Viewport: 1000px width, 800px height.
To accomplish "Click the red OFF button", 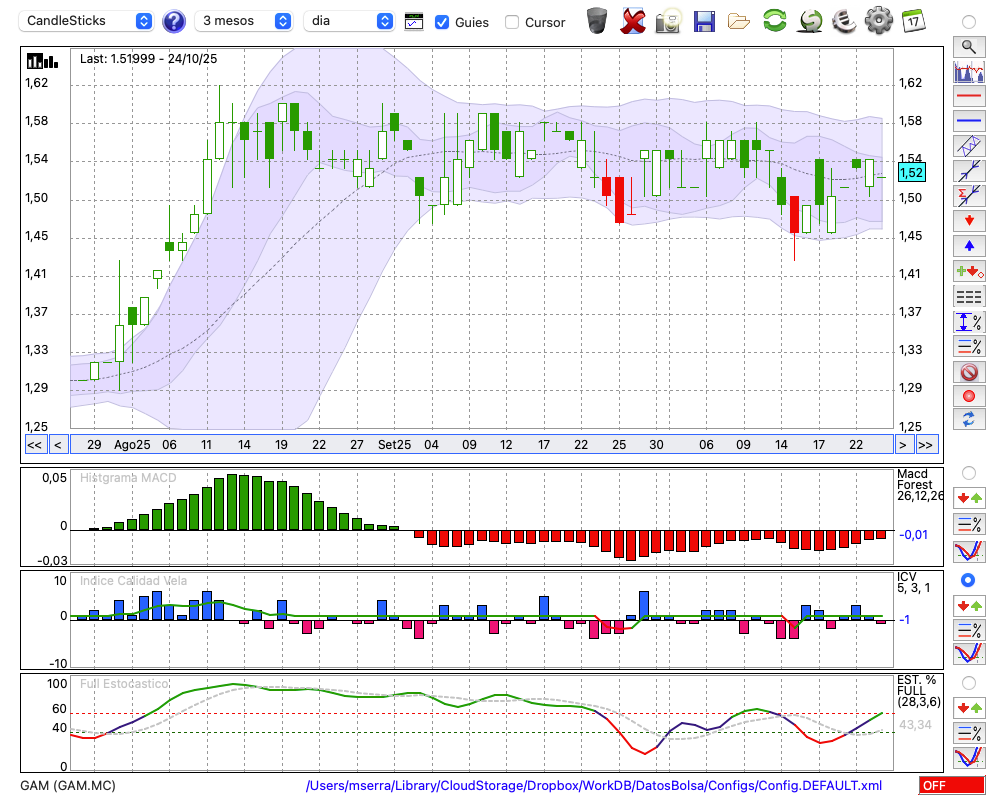I will 951,785.
